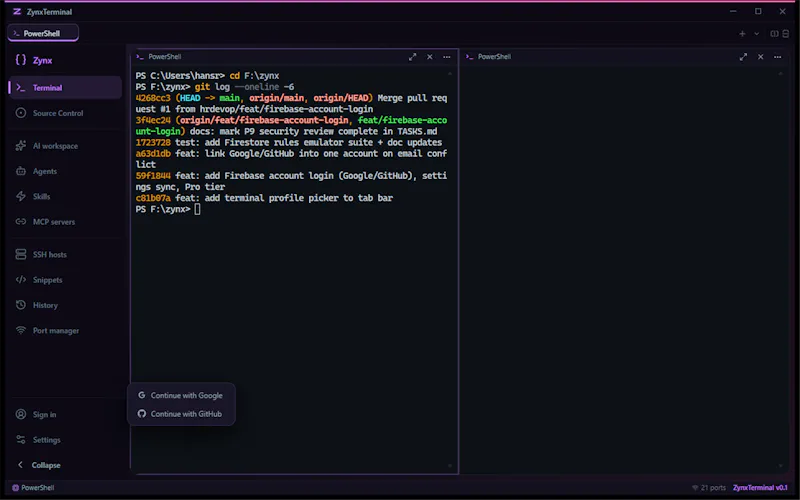The width and height of the screenshot is (800, 500).
Task: Open the Skills section
Action: (x=65, y=196)
